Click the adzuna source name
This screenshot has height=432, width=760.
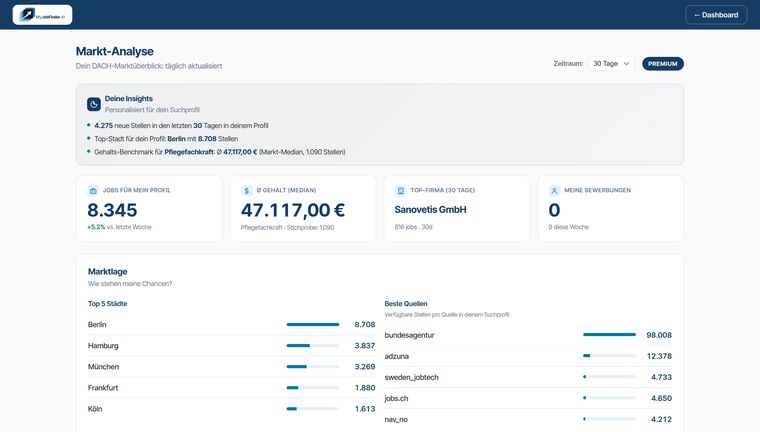coord(396,356)
